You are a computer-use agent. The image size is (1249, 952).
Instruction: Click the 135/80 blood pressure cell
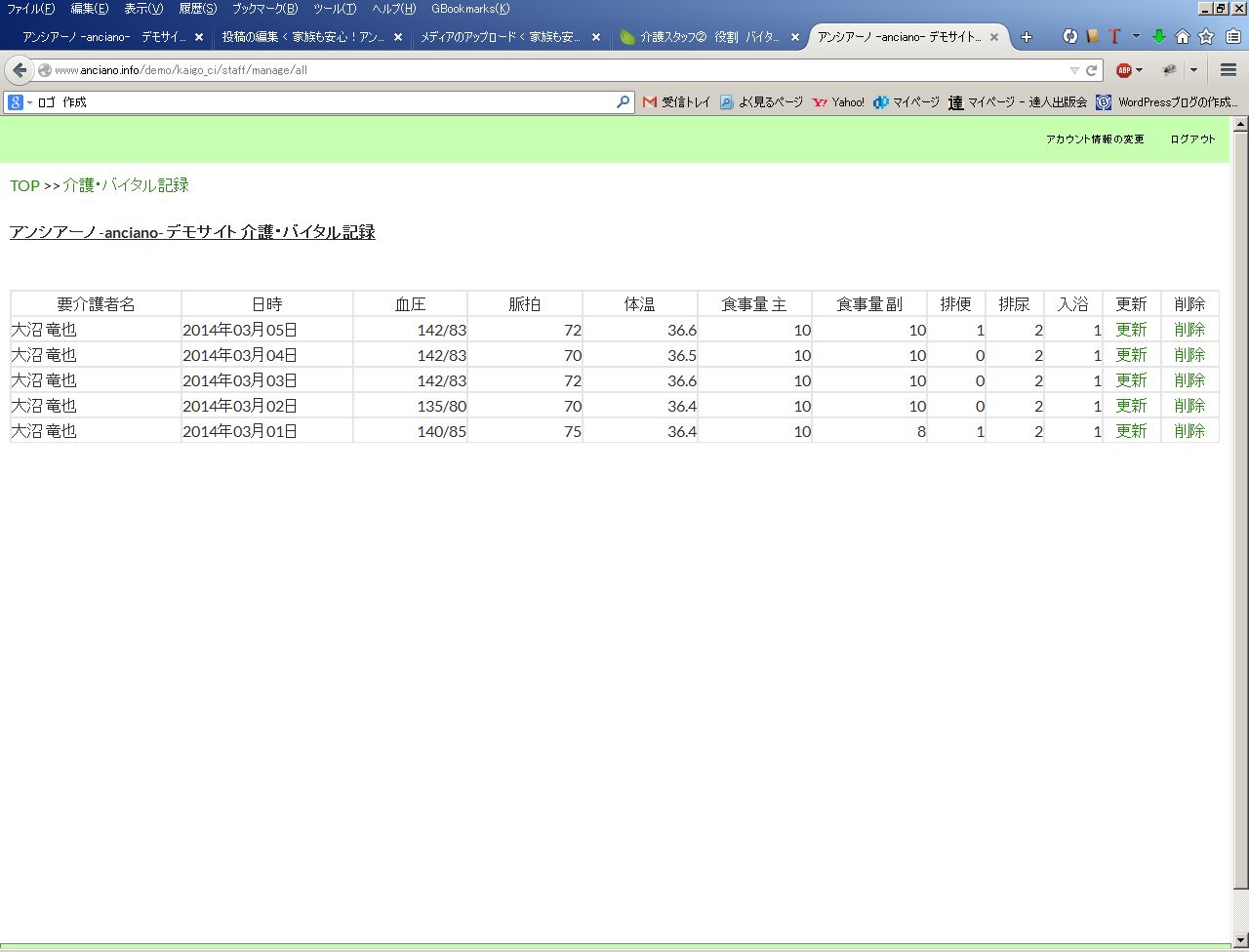(410, 406)
